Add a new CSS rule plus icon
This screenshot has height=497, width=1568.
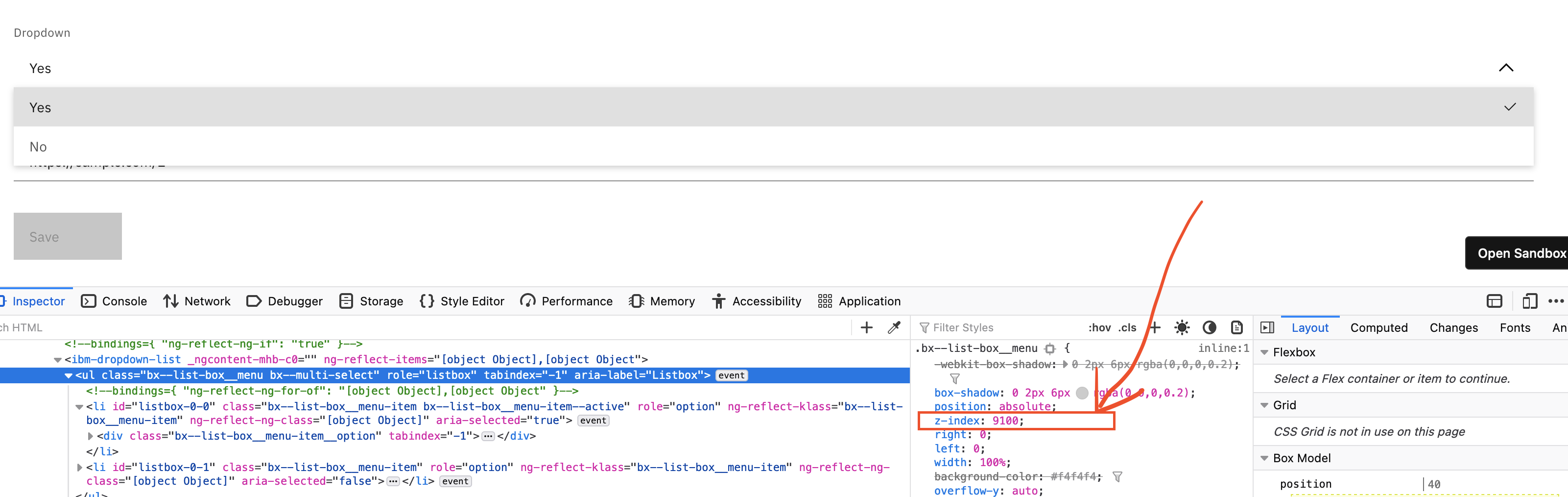pyautogui.click(x=1155, y=328)
